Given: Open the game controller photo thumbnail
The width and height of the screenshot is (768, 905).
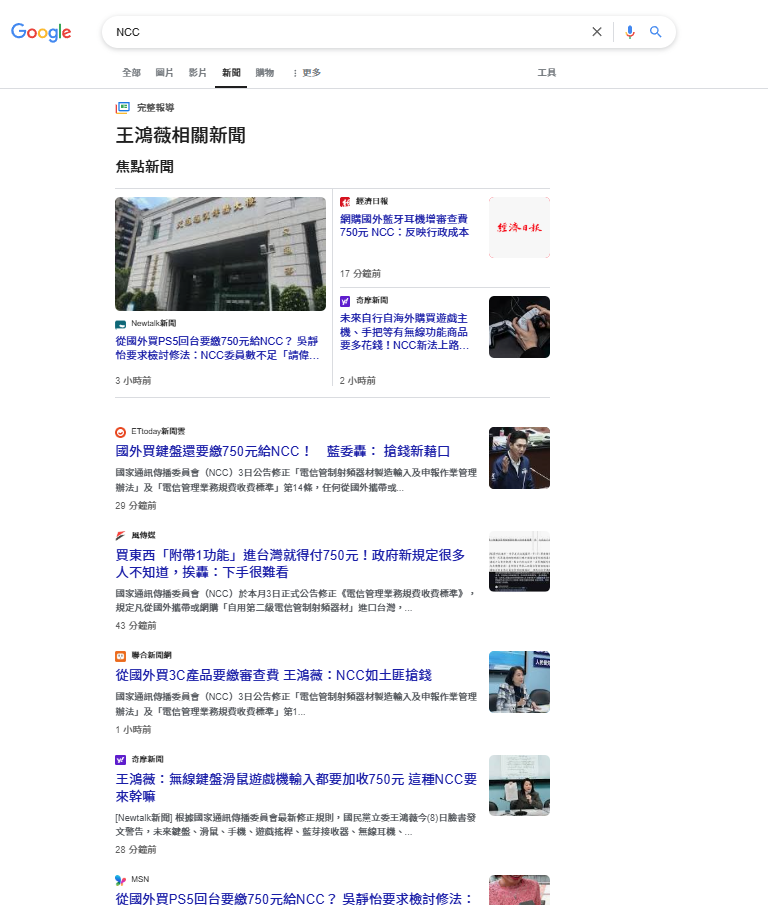Looking at the screenshot, I should [519, 327].
